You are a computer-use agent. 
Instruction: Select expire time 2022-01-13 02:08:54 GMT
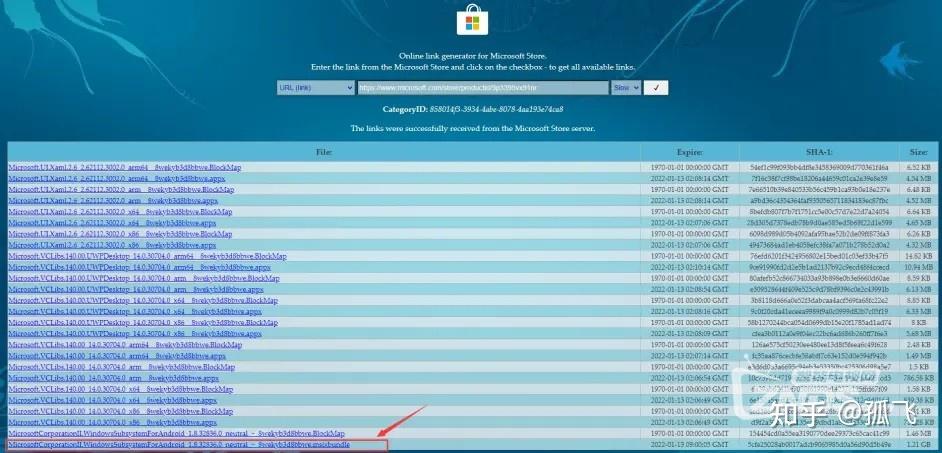(x=689, y=290)
